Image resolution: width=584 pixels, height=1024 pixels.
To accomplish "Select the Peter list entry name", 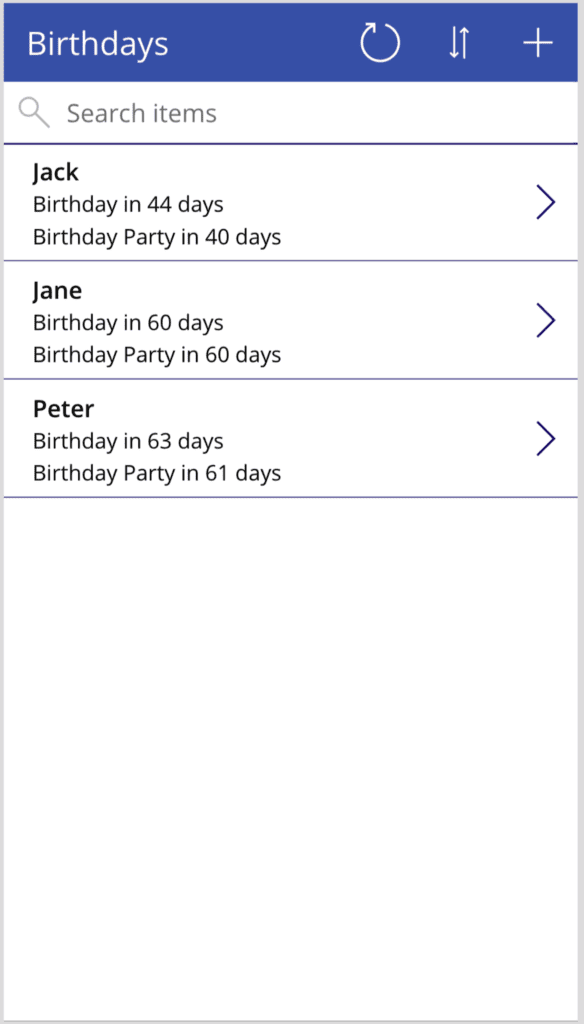I will pyautogui.click(x=63, y=409).
